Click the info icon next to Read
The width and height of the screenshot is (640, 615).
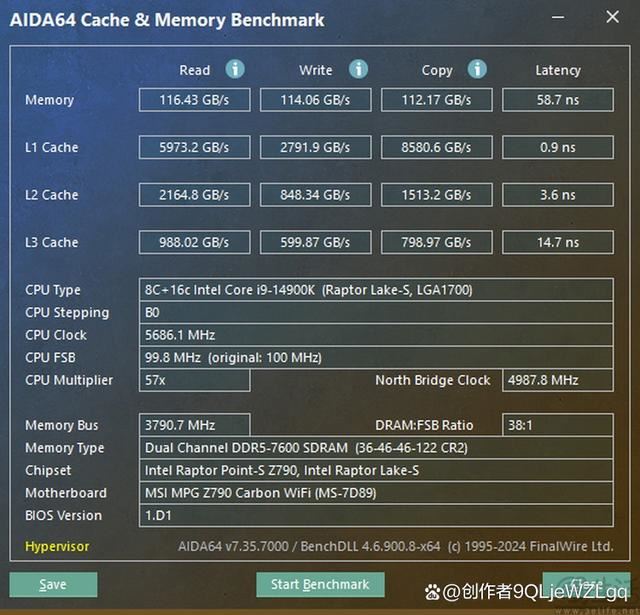click(235, 69)
